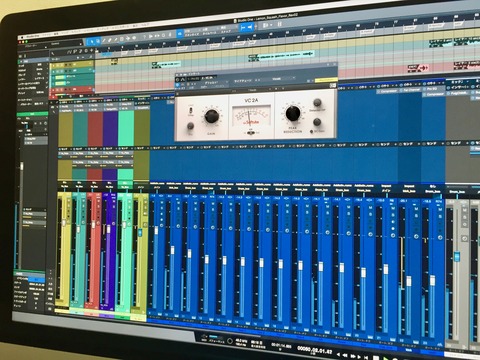480x360 pixels.
Task: Move the purple channel fader
Action: point(108,229)
